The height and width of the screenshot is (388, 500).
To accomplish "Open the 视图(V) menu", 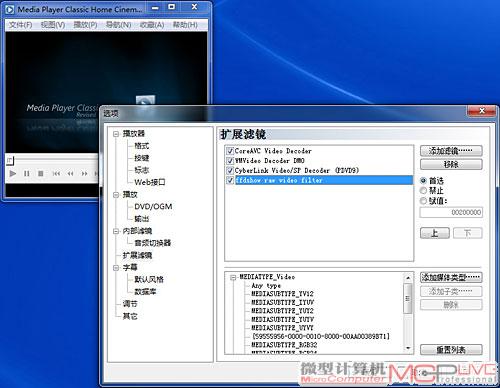I will click(x=53, y=25).
